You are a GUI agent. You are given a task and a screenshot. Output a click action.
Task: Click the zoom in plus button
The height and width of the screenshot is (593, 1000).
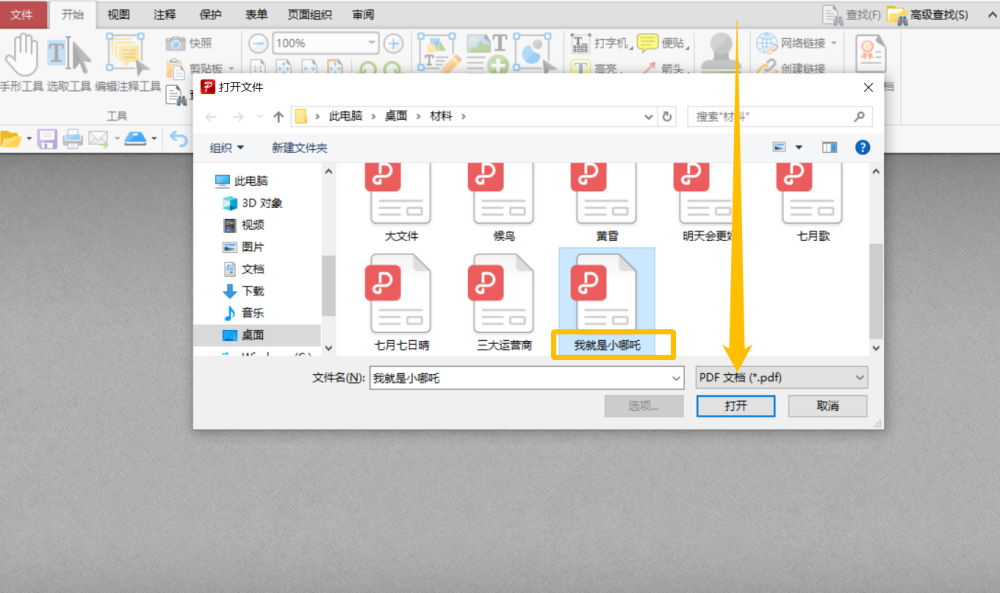(x=393, y=43)
